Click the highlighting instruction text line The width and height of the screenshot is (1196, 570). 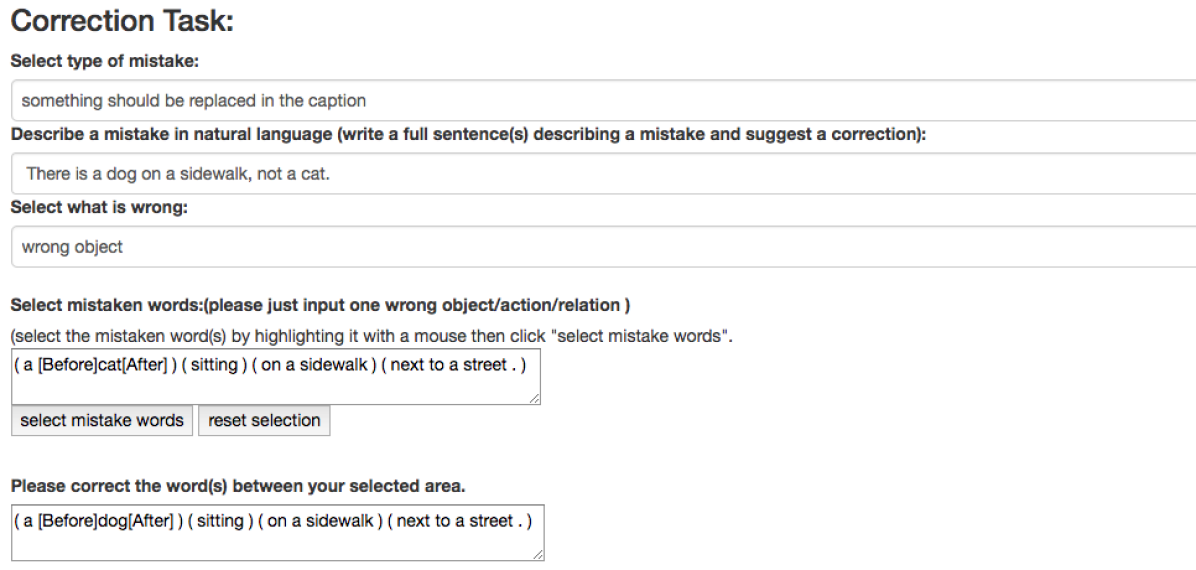pyautogui.click(x=372, y=336)
